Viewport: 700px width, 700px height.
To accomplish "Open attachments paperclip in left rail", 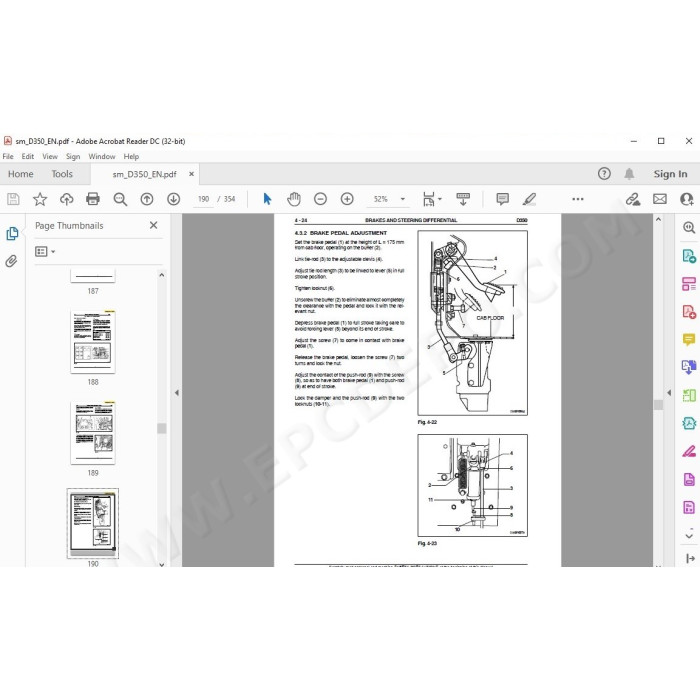I will [x=12, y=261].
